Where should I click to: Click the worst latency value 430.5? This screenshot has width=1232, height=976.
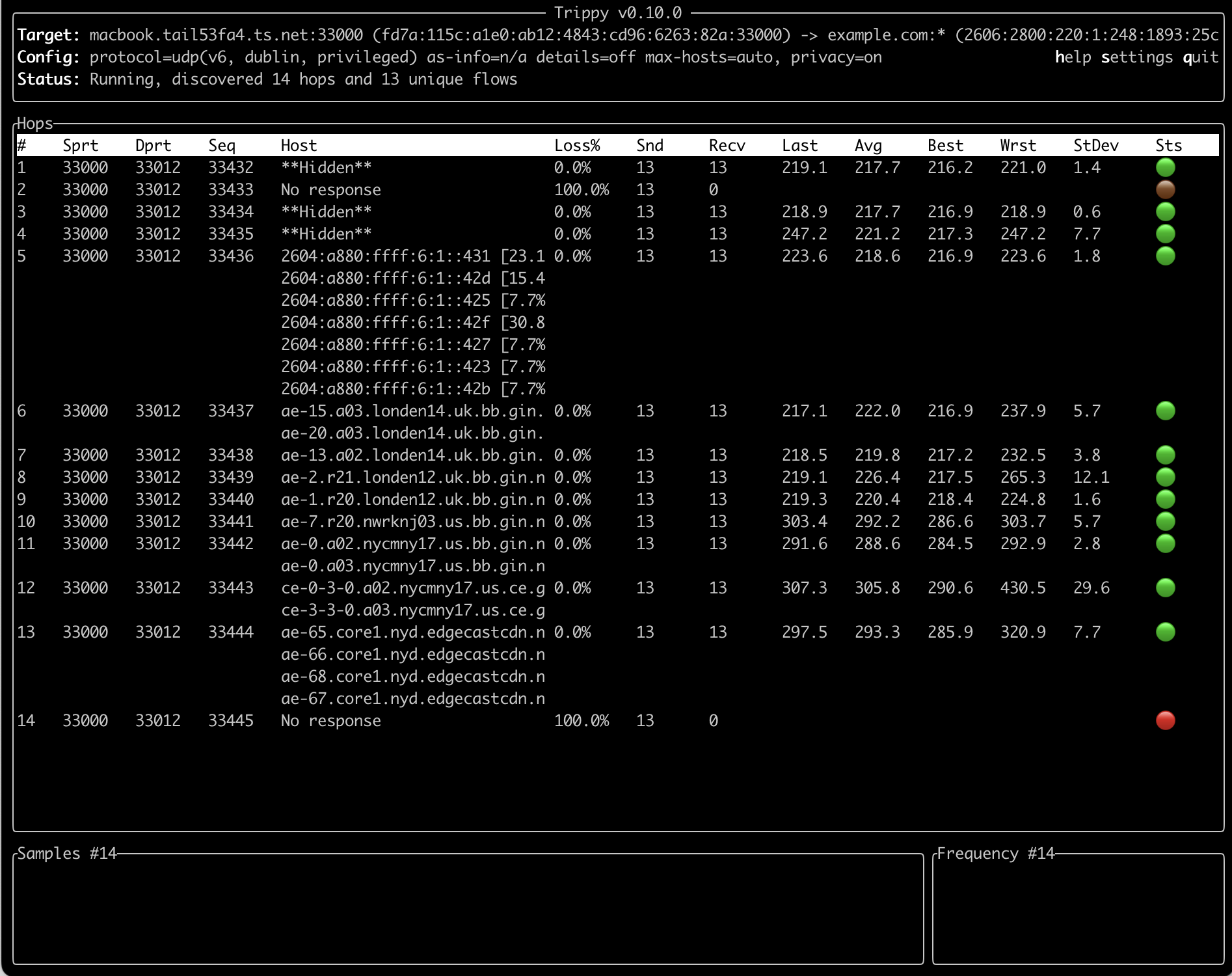pos(1023,588)
